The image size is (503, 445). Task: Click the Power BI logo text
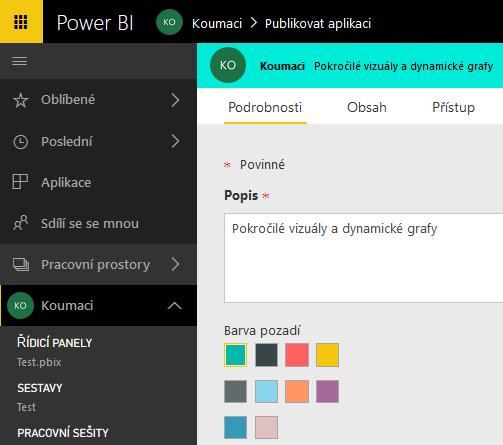(x=95, y=23)
